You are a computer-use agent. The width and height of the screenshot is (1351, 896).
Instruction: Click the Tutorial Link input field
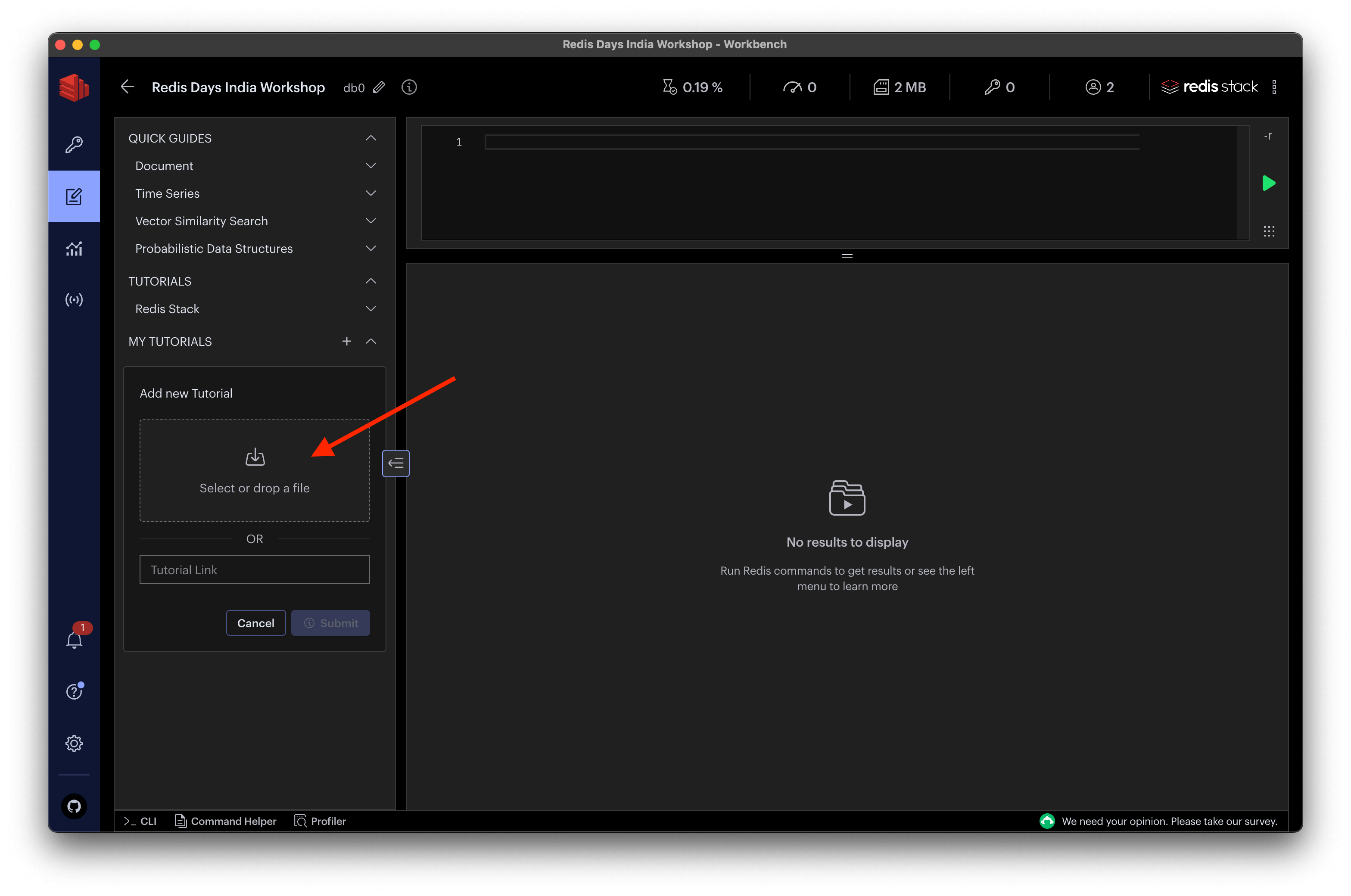click(254, 570)
